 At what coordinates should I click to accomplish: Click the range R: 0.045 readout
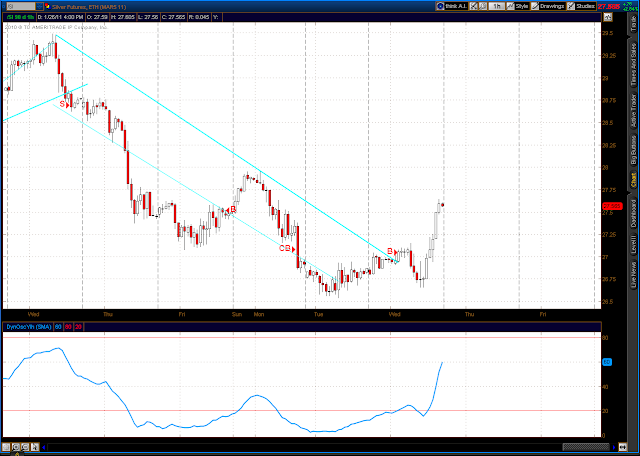point(199,17)
